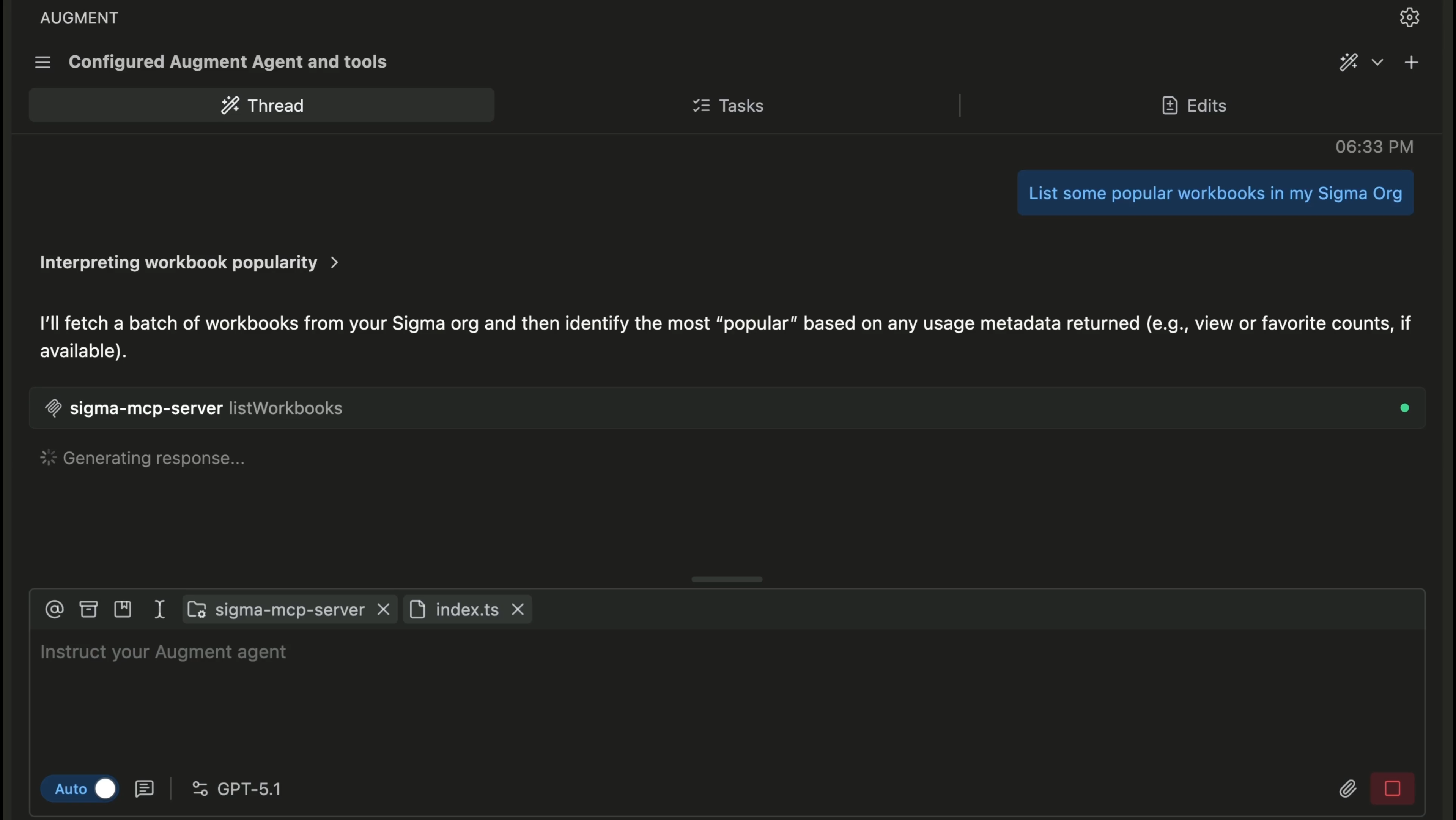This screenshot has width=1456, height=820.
Task: Toggle chat mode speech bubble icon
Action: (x=144, y=788)
